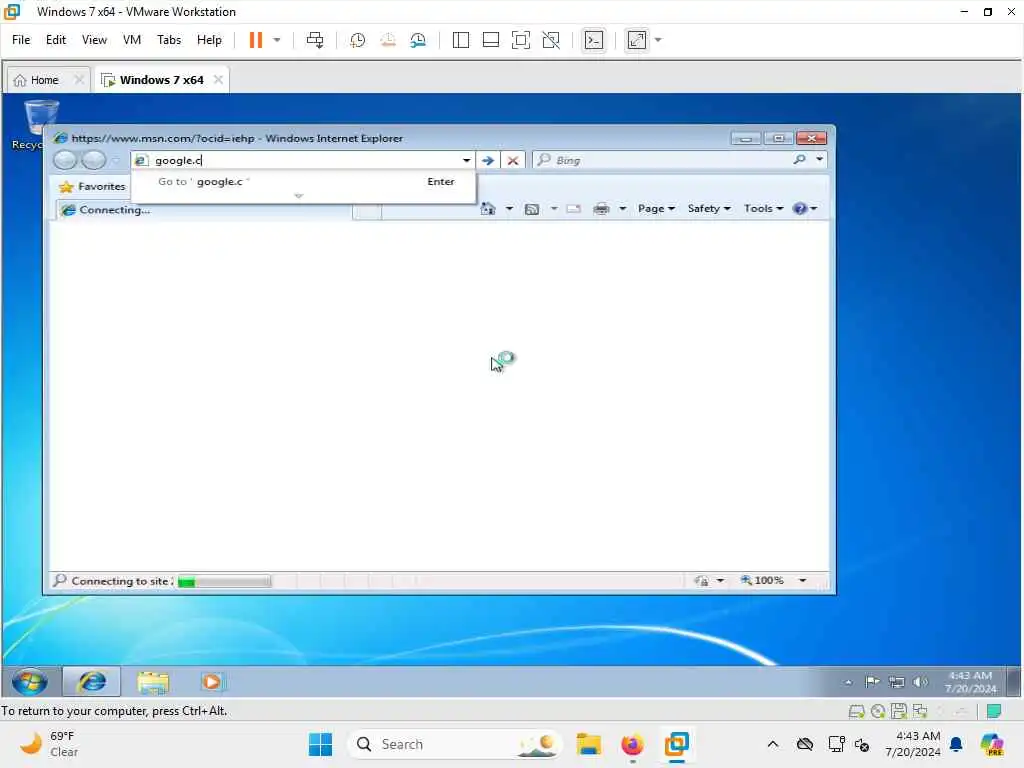Viewport: 1024px width, 768px height.
Task: Expand the autocomplete suggestion list chevron
Action: [x=298, y=195]
